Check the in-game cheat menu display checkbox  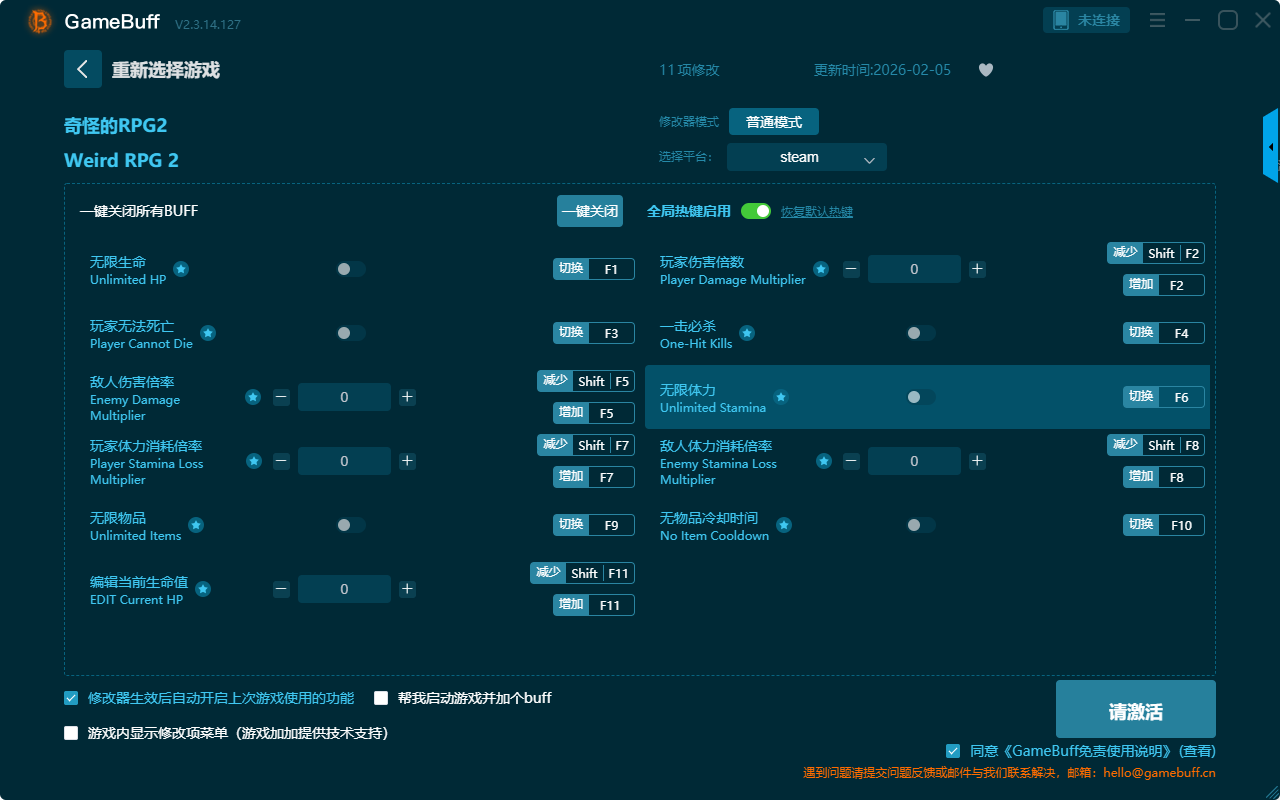point(71,733)
